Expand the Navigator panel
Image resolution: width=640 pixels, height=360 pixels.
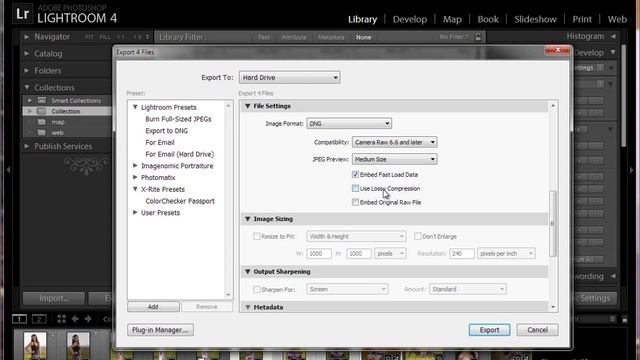click(x=27, y=37)
